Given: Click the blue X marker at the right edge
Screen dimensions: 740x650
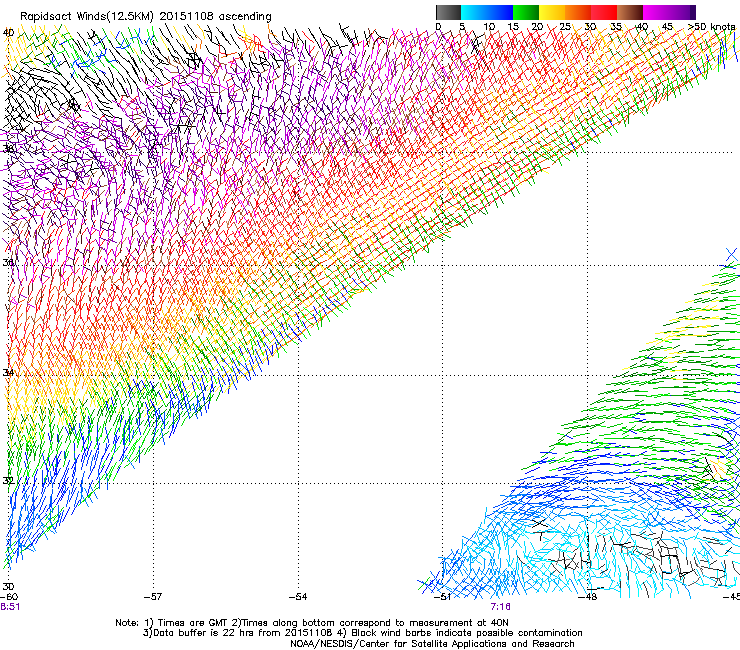Looking at the screenshot, I should pyautogui.click(x=732, y=255).
